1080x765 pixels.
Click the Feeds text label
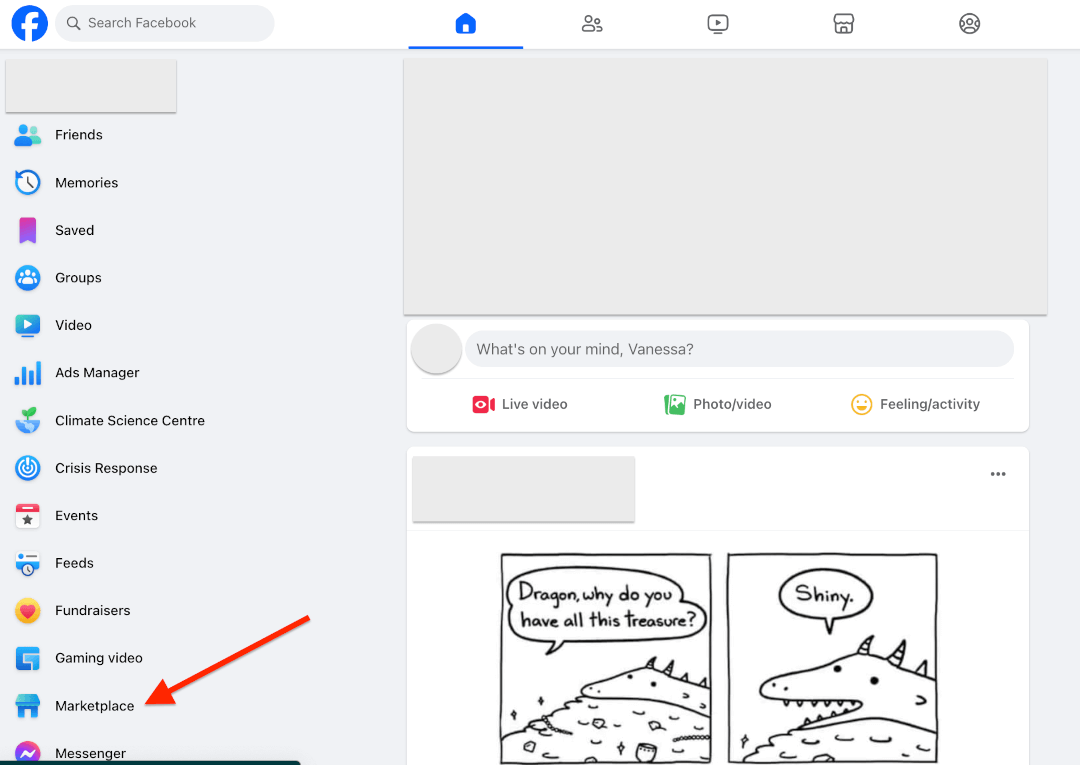point(74,563)
